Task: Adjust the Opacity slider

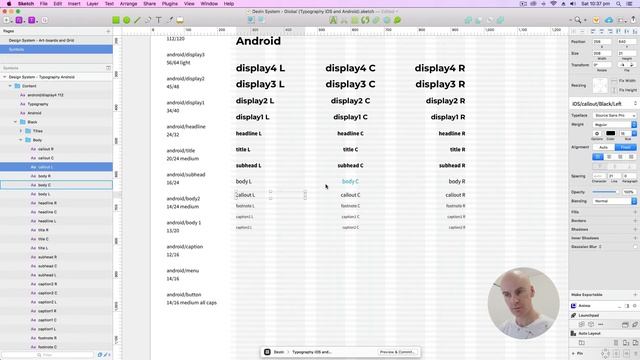Action: point(604,192)
